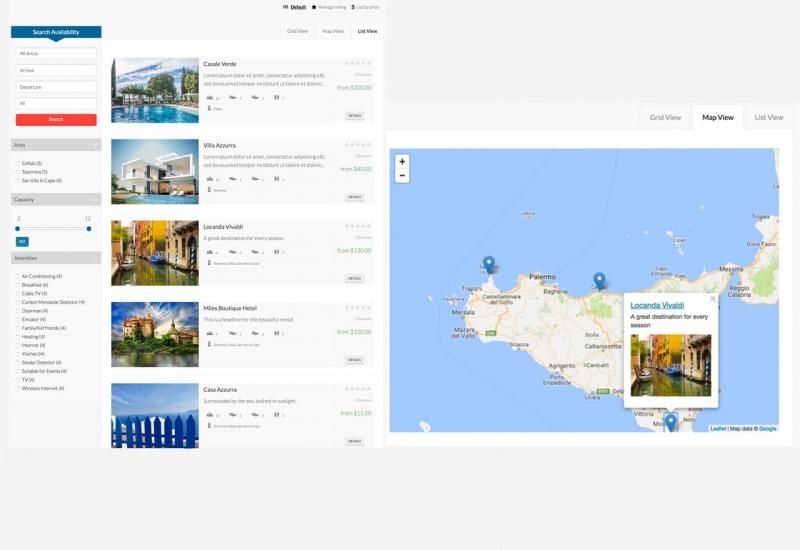
Task: Check the San Vito lo Capo filter
Action: (18, 181)
